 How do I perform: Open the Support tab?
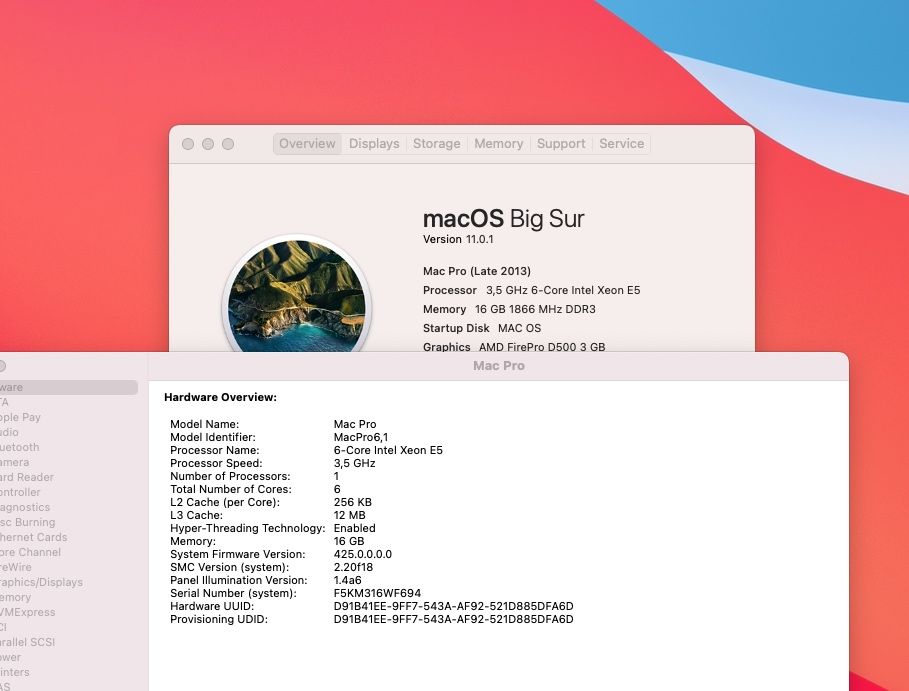click(x=561, y=144)
